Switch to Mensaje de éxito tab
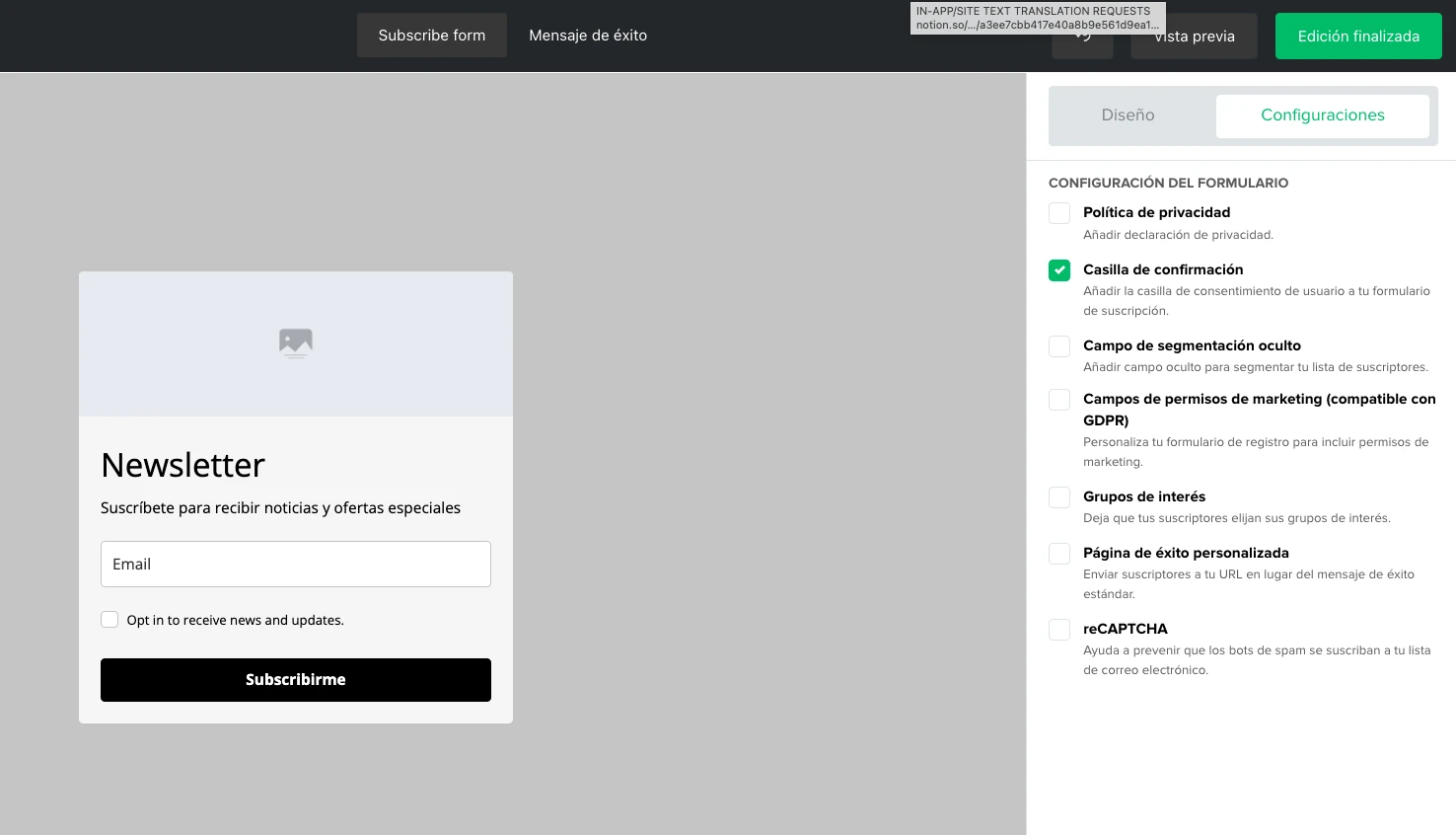 click(588, 36)
